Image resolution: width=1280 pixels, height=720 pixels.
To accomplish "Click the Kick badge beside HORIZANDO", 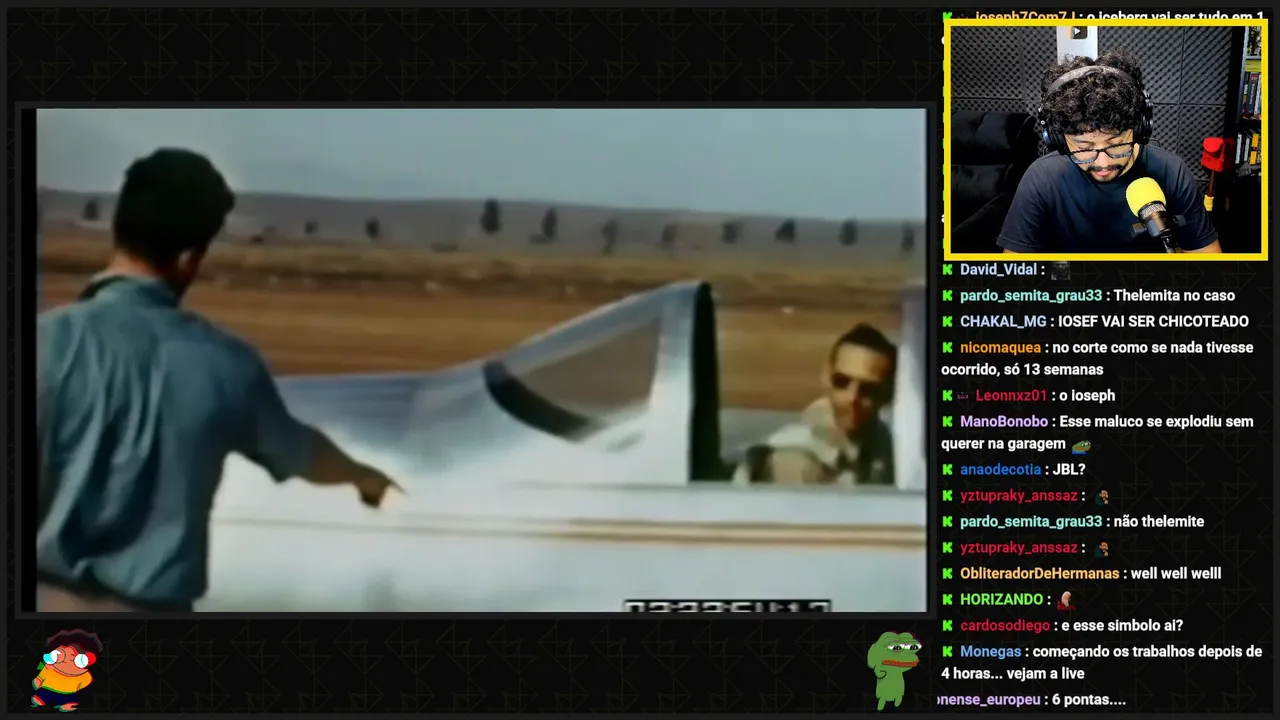I will [947, 599].
